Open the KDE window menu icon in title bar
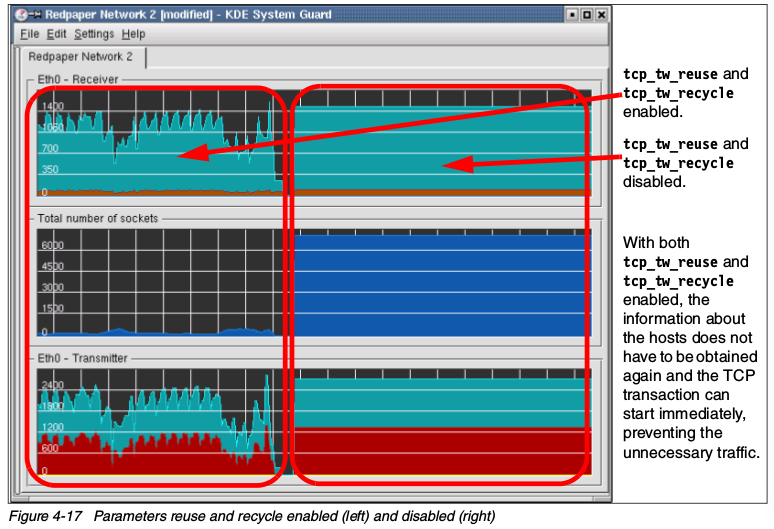This screenshot has width=774, height=529. click(x=23, y=15)
